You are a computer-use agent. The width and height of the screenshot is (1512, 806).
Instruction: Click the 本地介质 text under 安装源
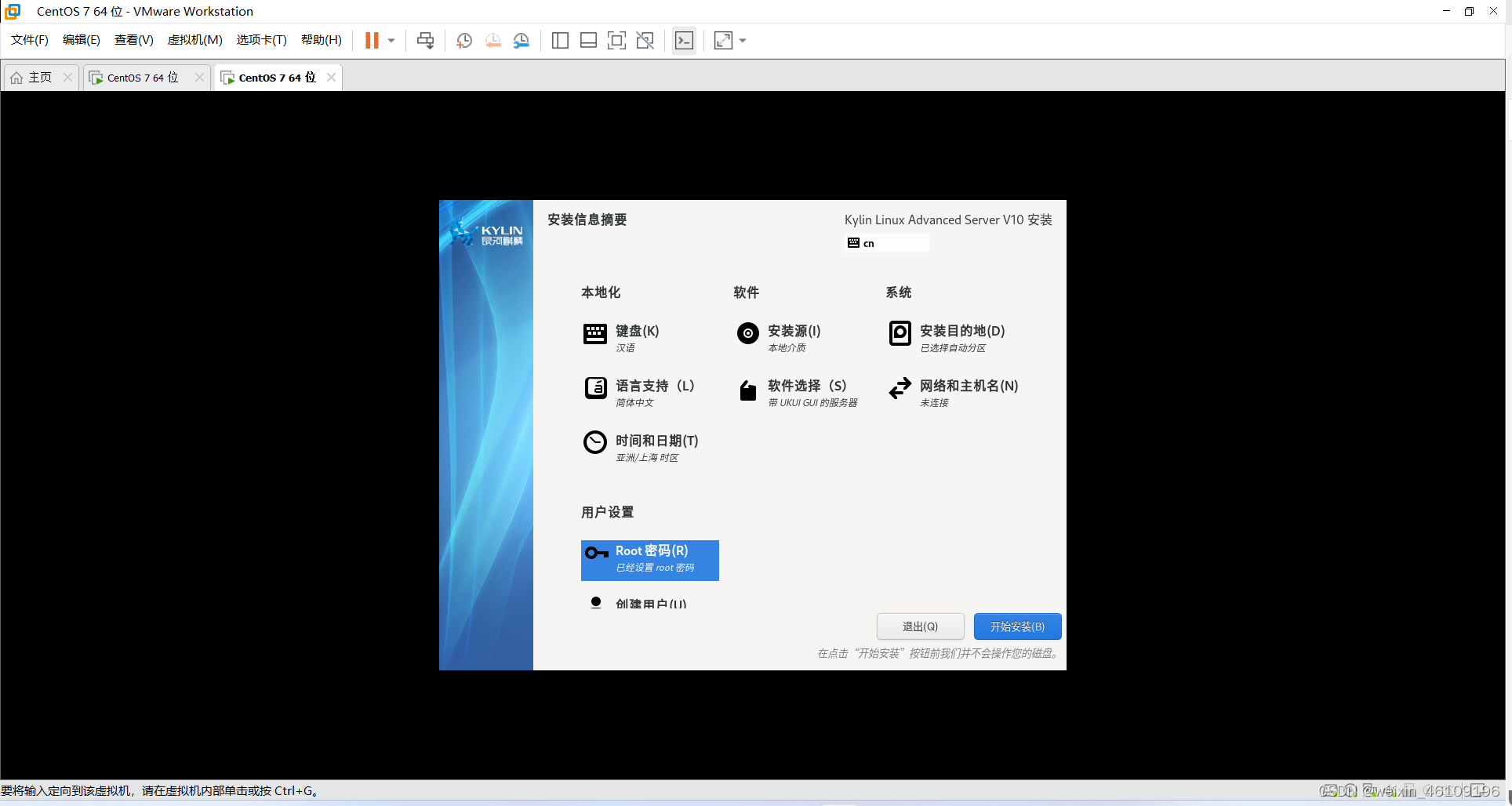787,348
